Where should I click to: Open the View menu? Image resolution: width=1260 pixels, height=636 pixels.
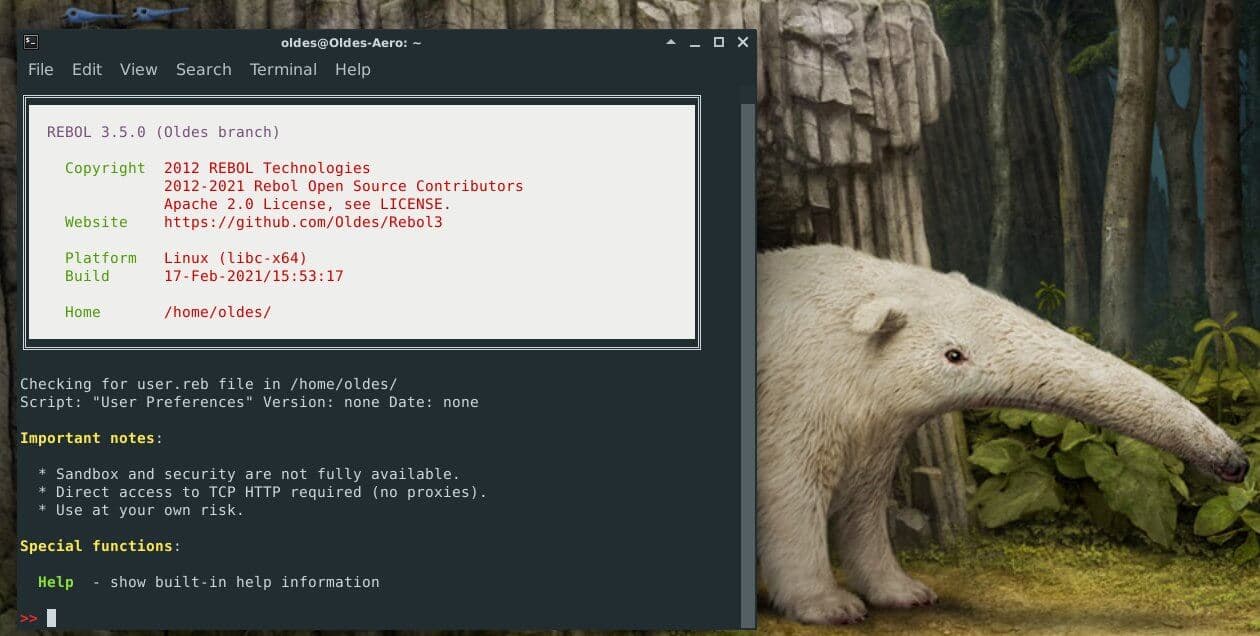click(x=139, y=69)
